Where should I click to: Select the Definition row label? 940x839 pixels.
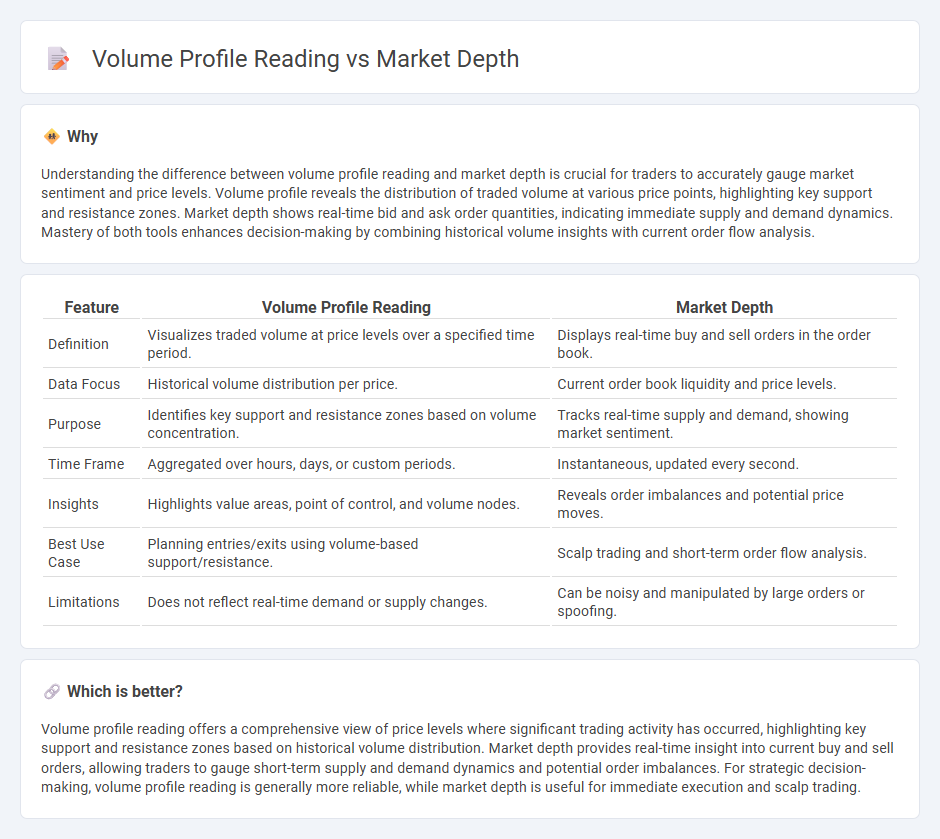(x=79, y=344)
